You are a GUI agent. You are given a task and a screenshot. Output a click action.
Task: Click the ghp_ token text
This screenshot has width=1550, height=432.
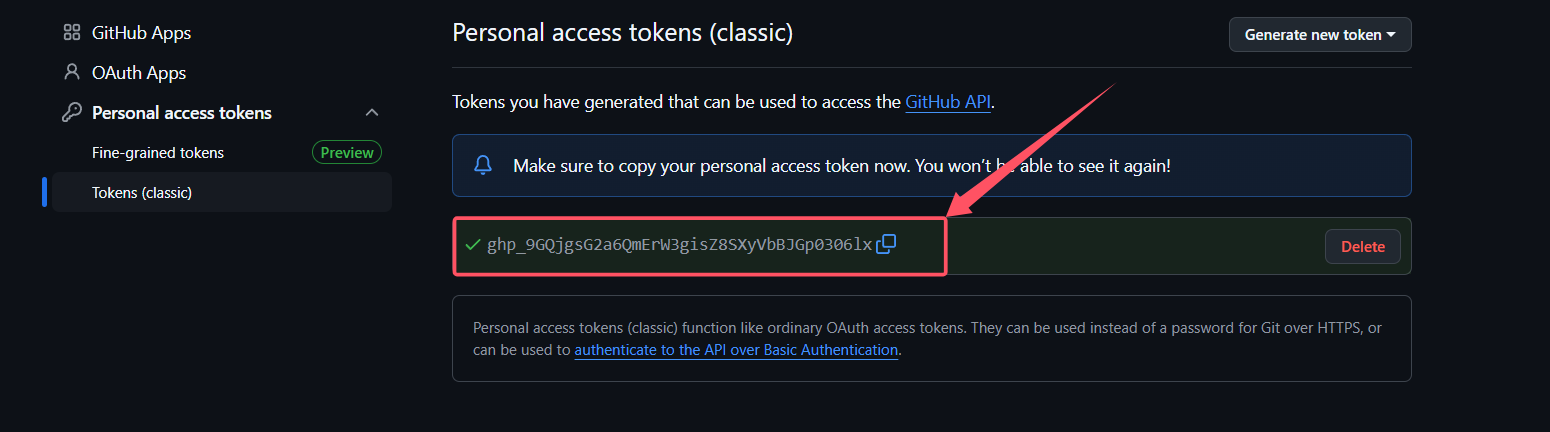tap(679, 245)
